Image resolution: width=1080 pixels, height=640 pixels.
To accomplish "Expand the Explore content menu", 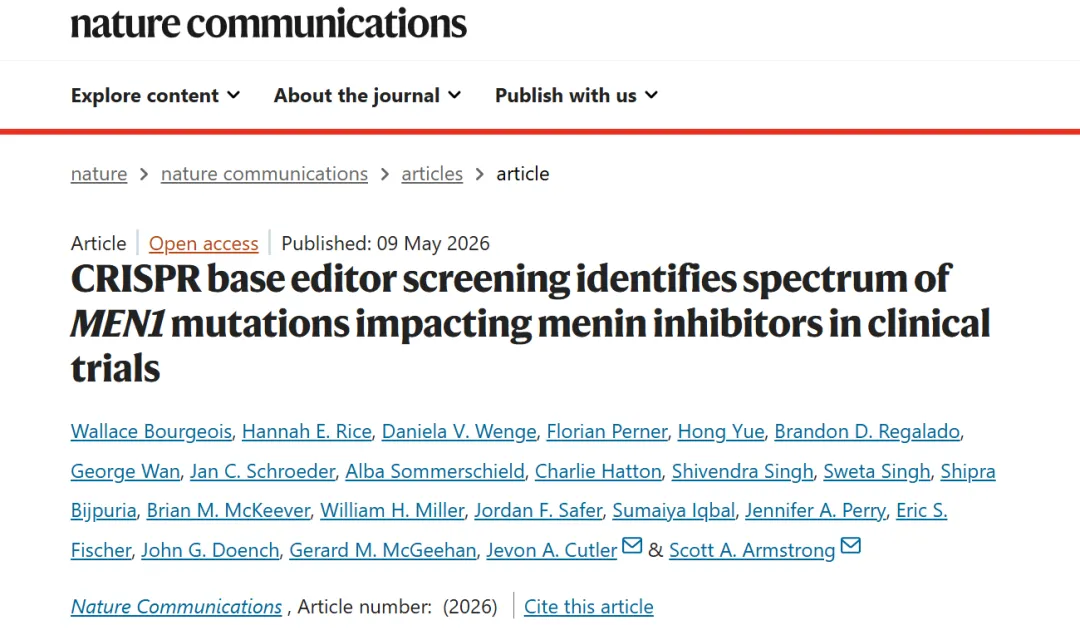I will point(156,95).
